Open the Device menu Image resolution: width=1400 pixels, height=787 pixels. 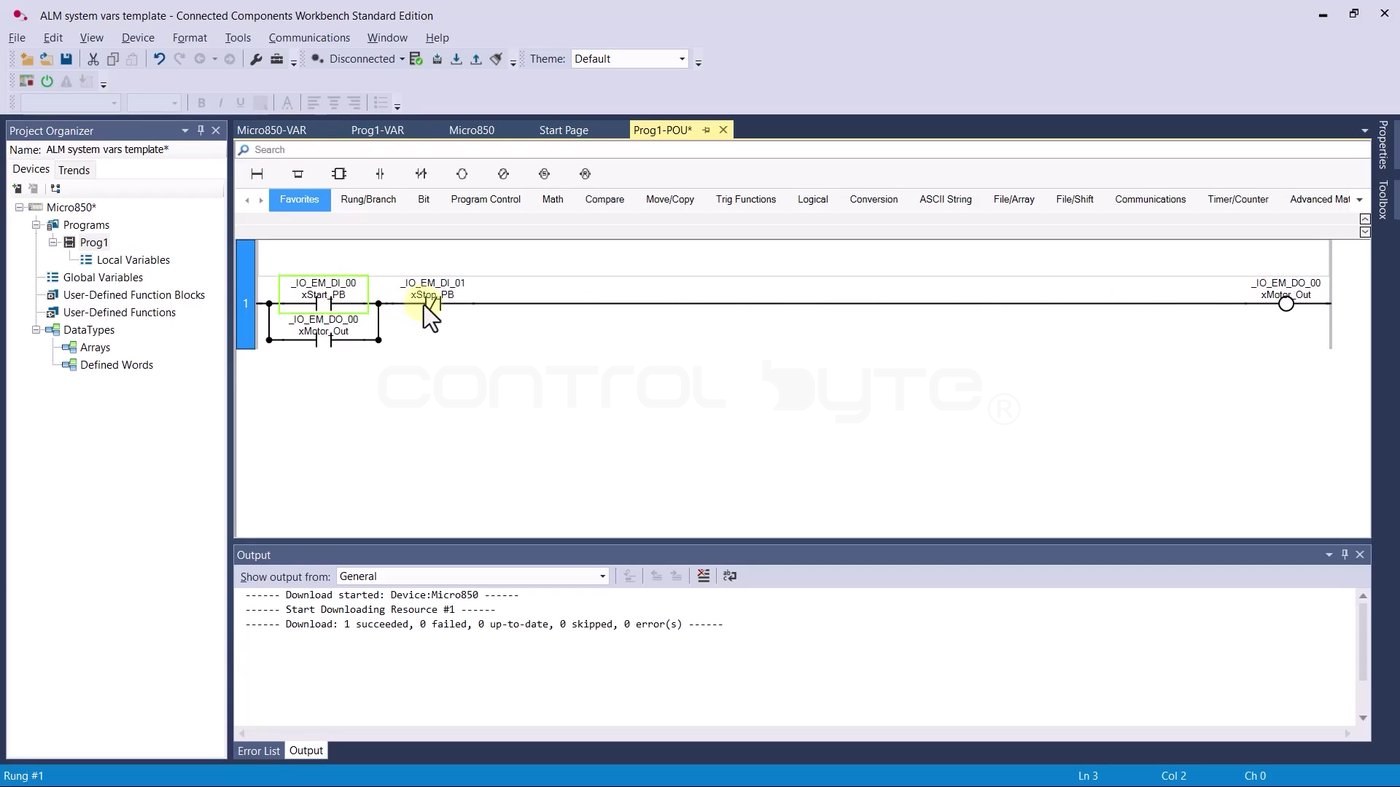[138, 38]
